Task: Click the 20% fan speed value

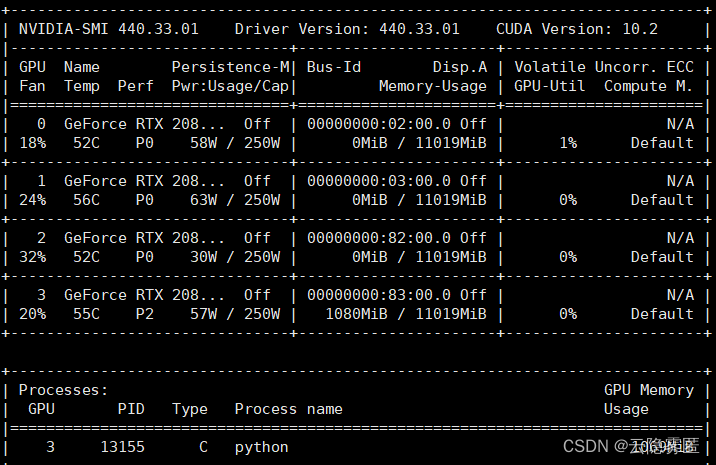Action: pyautogui.click(x=32, y=314)
